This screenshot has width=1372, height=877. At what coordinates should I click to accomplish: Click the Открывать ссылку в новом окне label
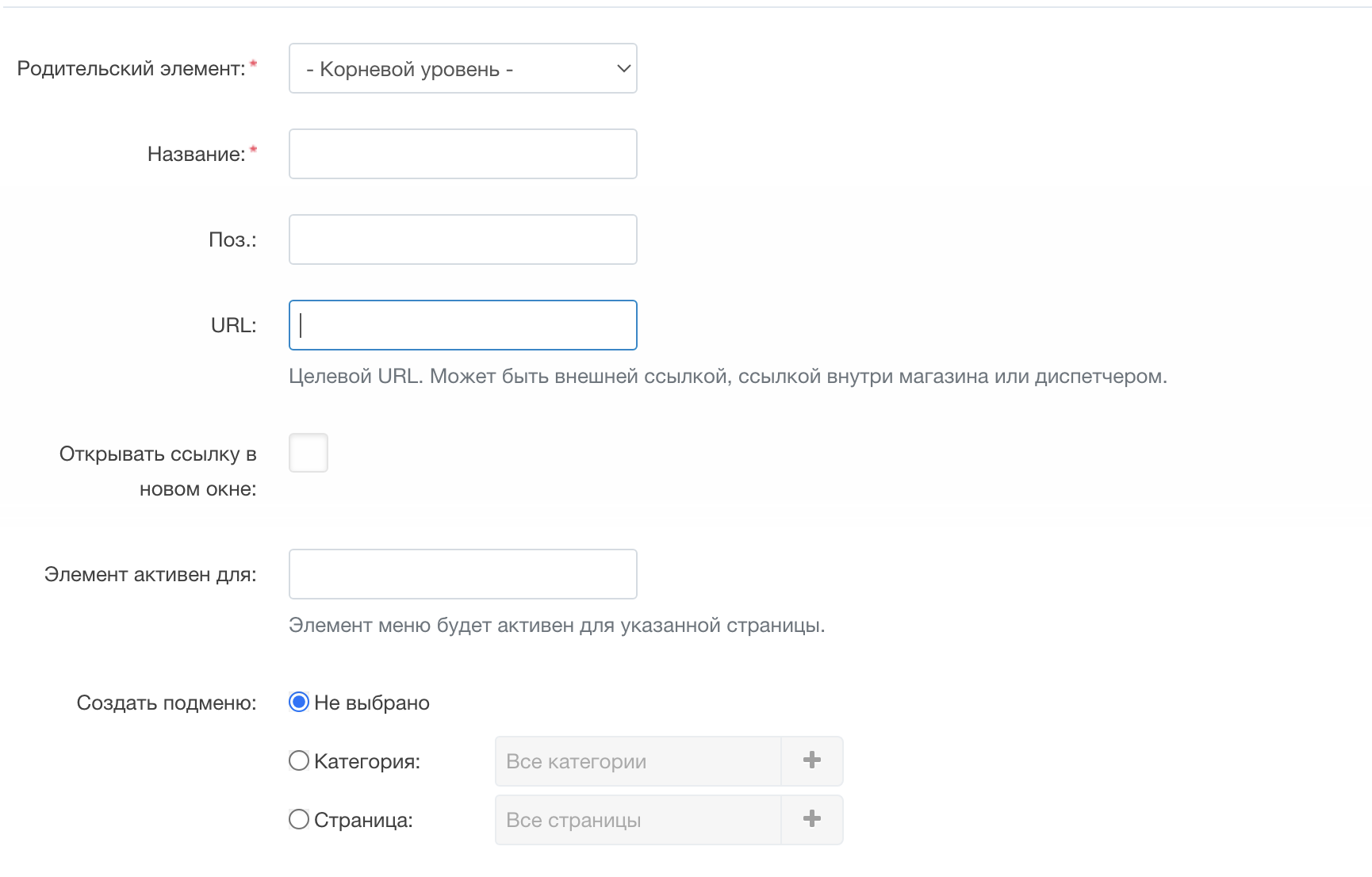pyautogui.click(x=159, y=471)
